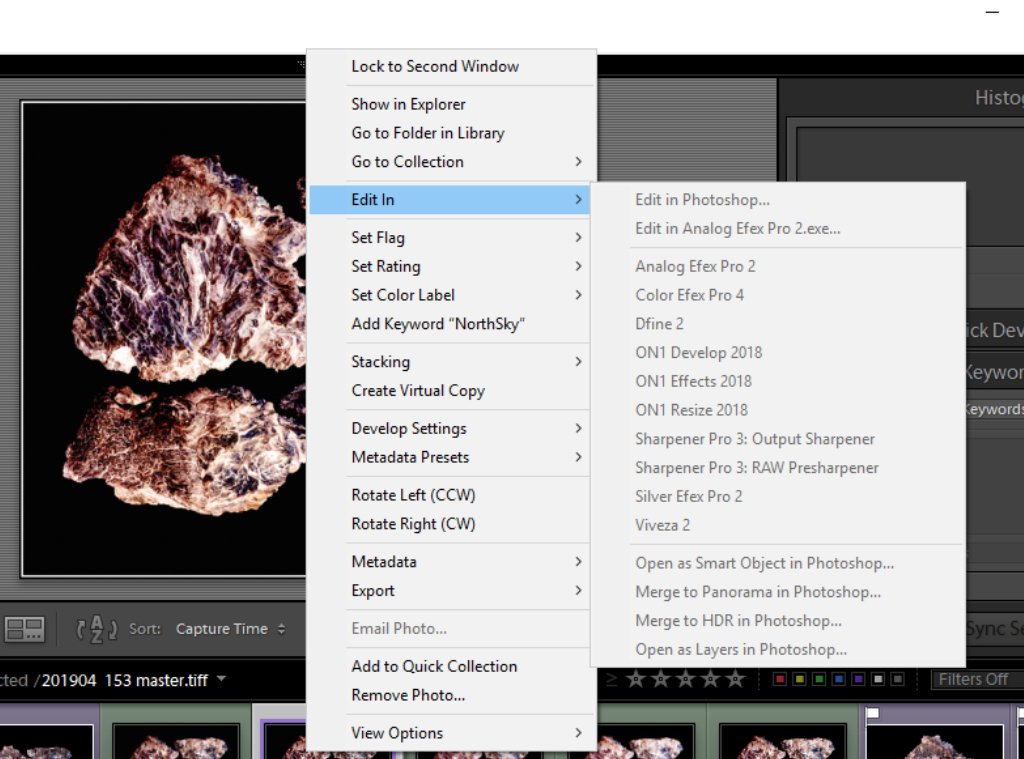Toggle the purple color label filter

pos(858,679)
